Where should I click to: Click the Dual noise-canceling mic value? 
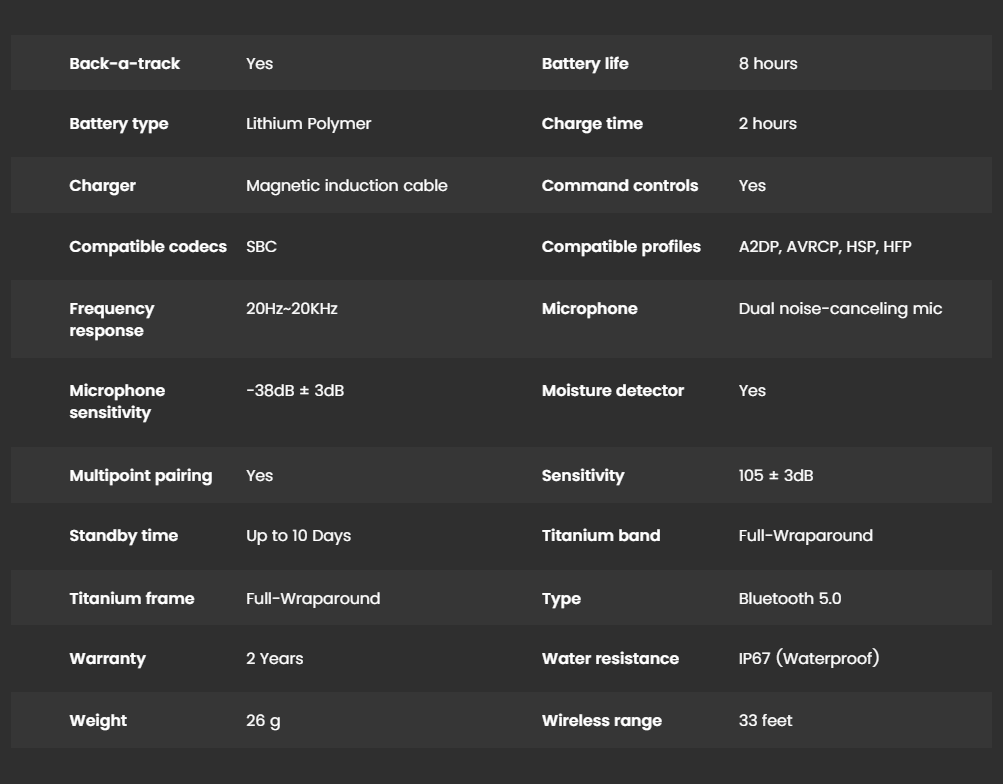(x=840, y=308)
